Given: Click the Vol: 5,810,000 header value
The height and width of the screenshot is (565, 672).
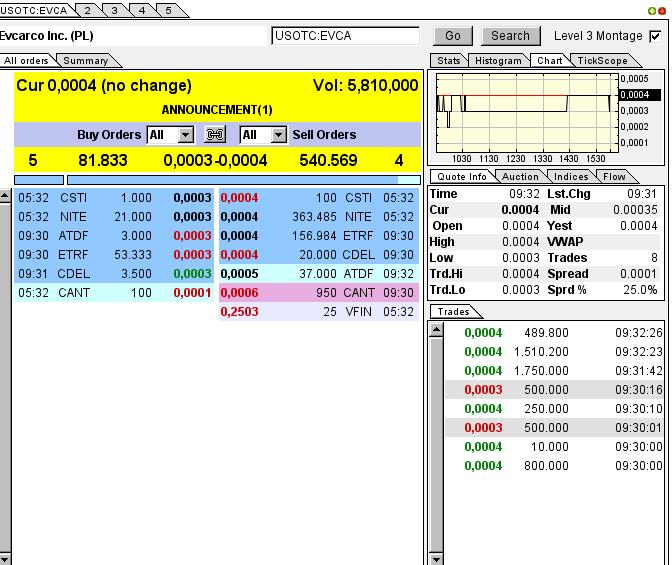Looking at the screenshot, I should coord(366,85).
